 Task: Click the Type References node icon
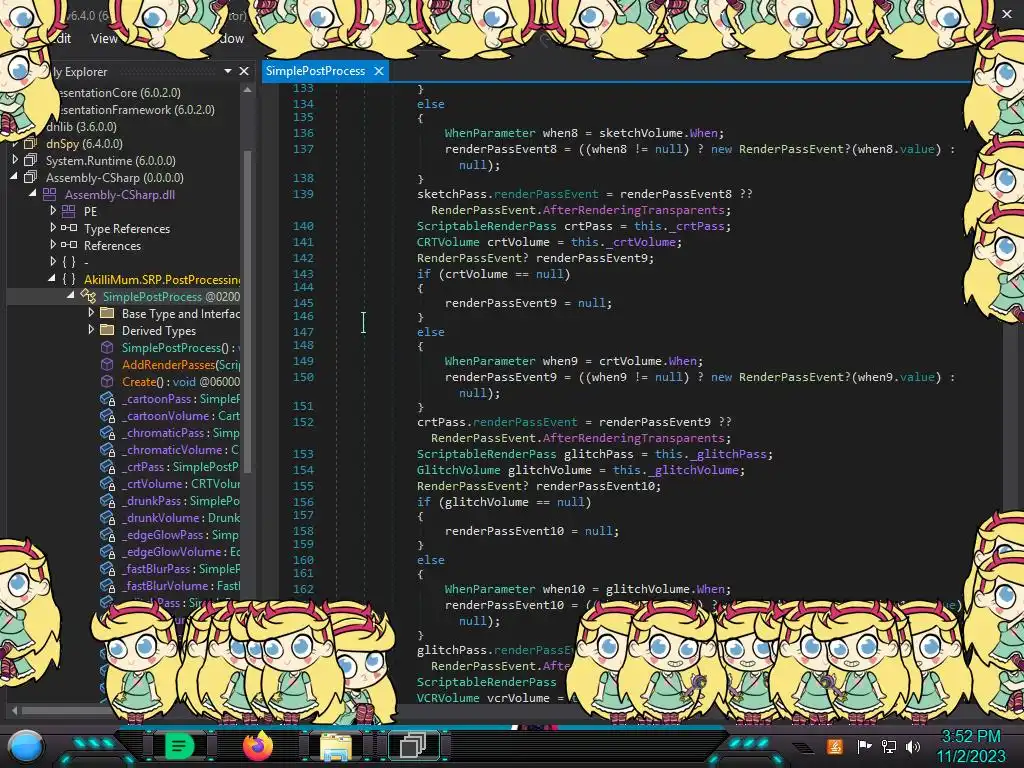[x=69, y=229]
